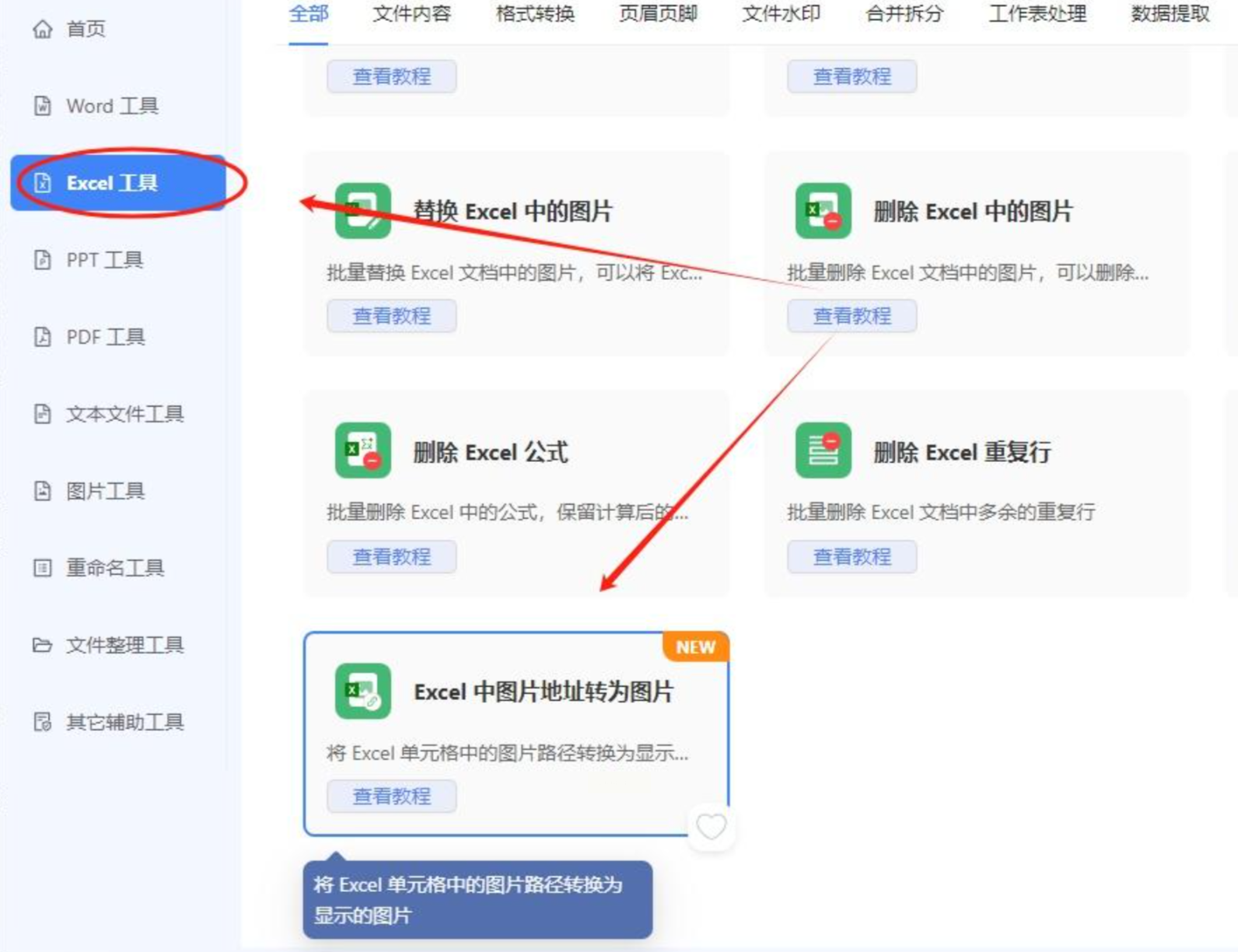
Task: Click the Excel 工具 sidebar icon
Action: [43, 183]
